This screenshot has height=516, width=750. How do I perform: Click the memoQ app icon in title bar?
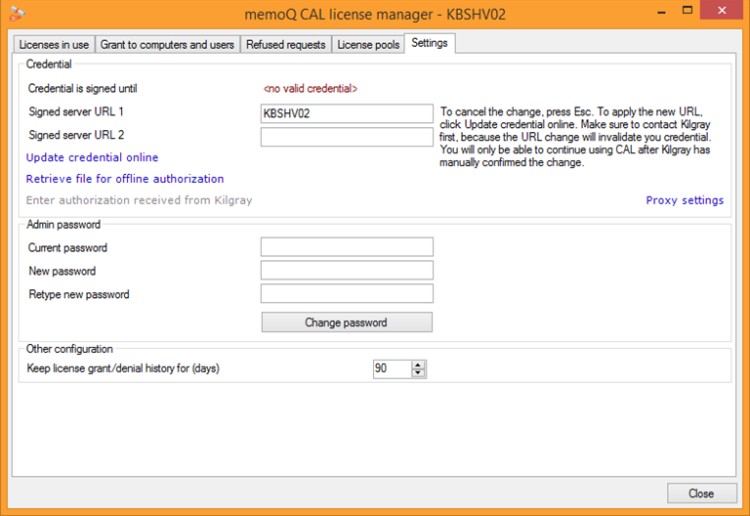pyautogui.click(x=17, y=13)
